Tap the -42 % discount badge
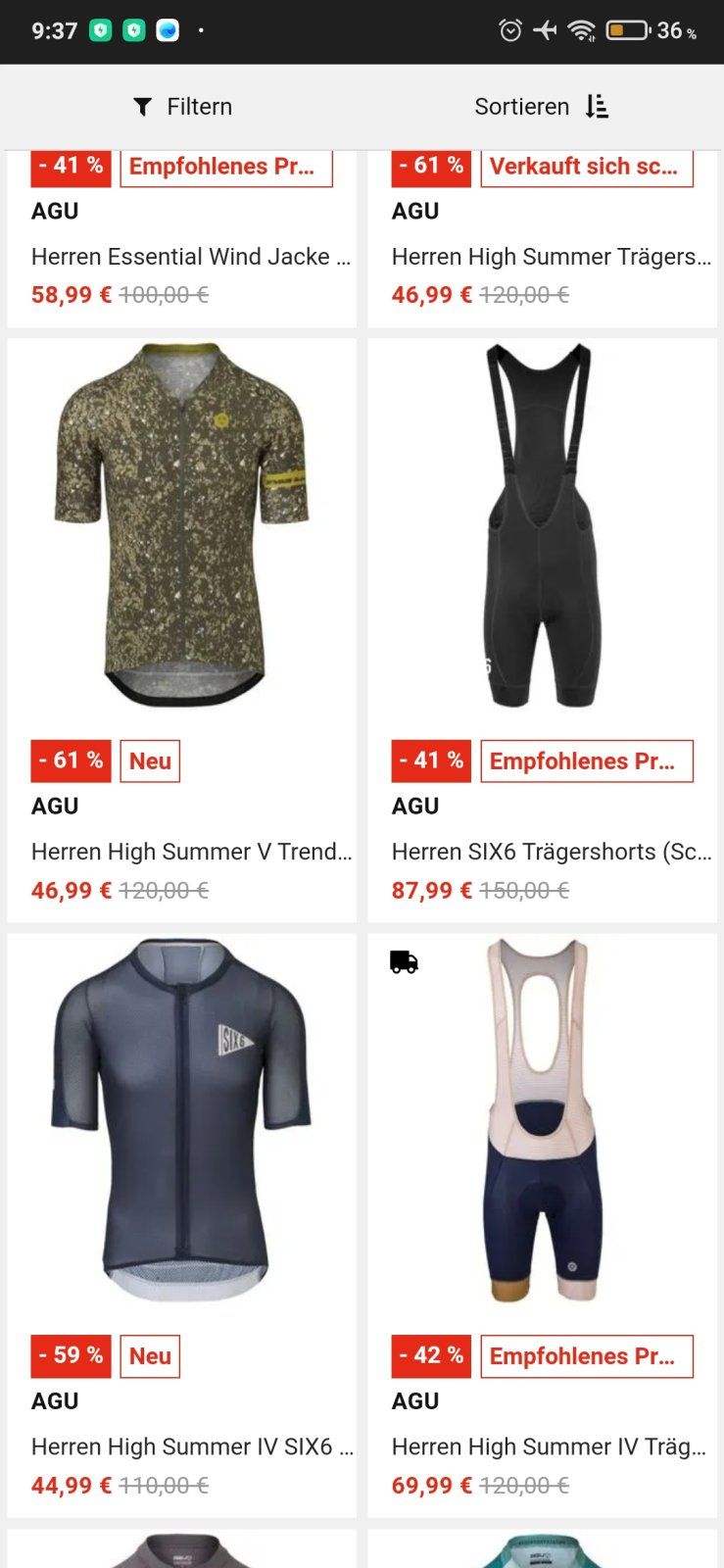The height and width of the screenshot is (1568, 724). [x=431, y=1355]
